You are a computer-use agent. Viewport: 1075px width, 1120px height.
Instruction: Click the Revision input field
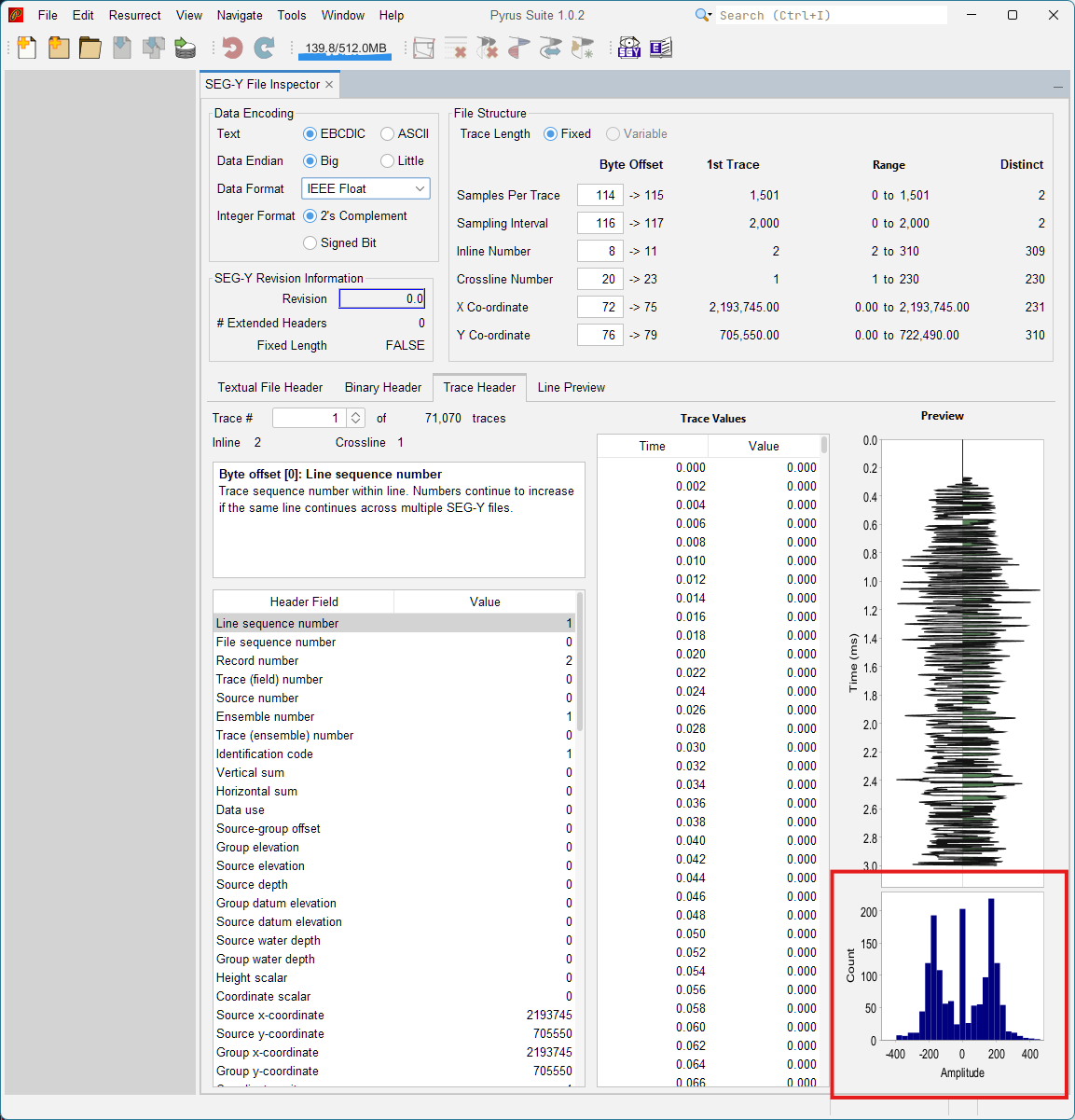382,298
